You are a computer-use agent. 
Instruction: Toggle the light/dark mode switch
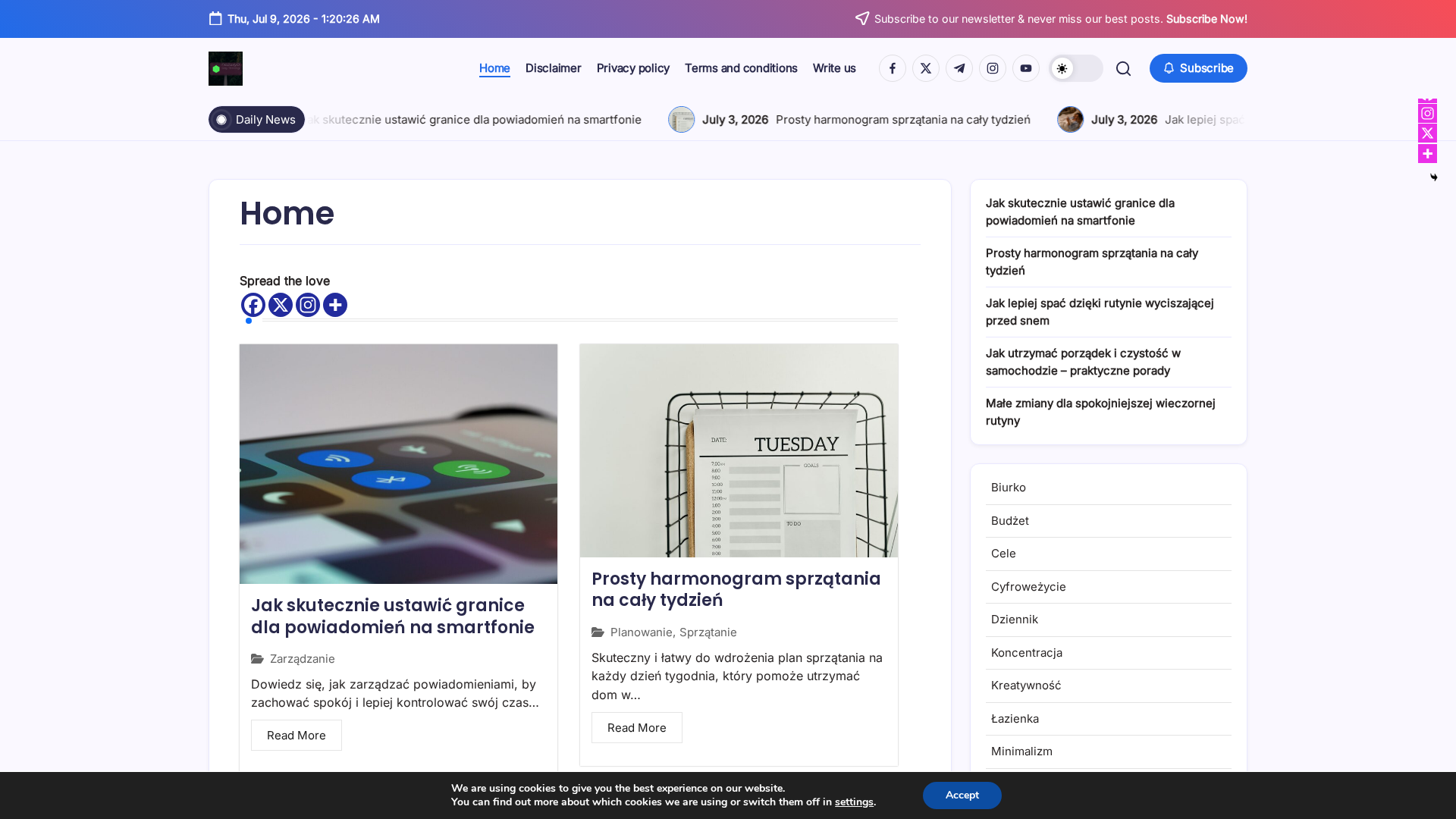[x=1075, y=68]
